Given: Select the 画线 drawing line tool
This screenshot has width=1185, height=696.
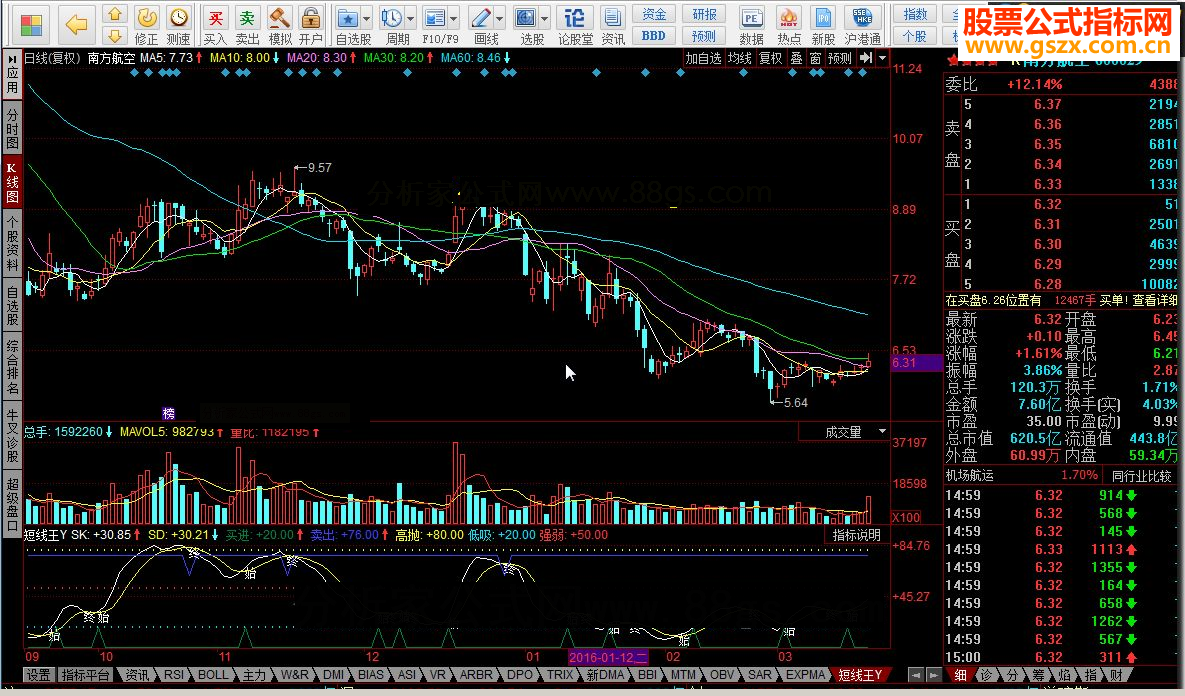Looking at the screenshot, I should pyautogui.click(x=481, y=26).
